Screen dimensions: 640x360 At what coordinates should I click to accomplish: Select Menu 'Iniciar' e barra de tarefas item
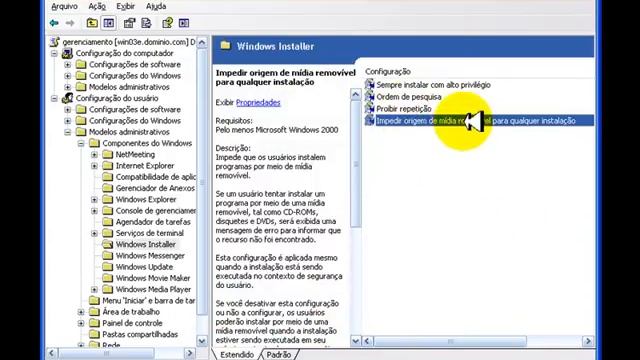click(149, 300)
